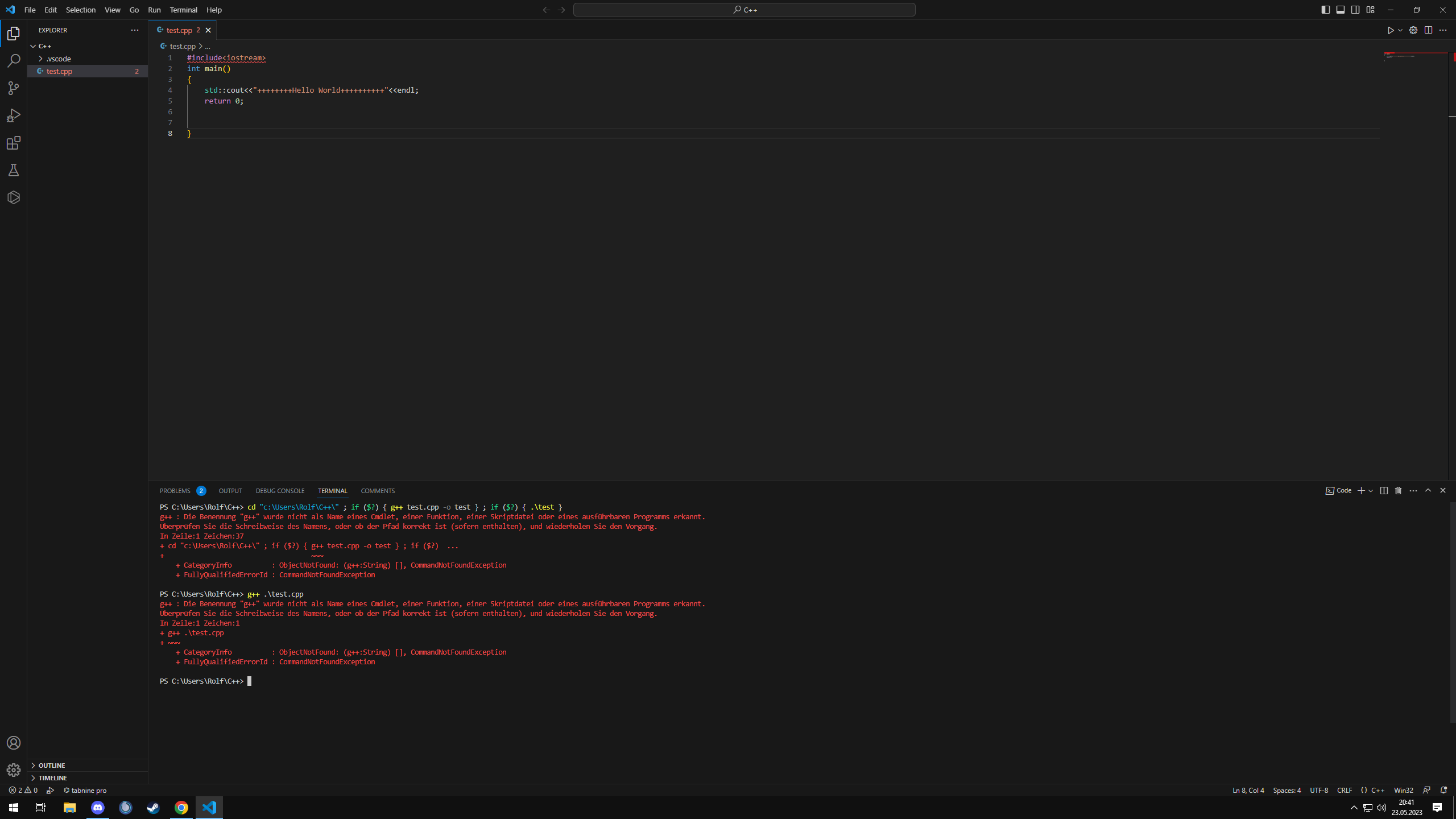Open the File menu
Viewport: 1456px width, 819px height.
point(30,10)
